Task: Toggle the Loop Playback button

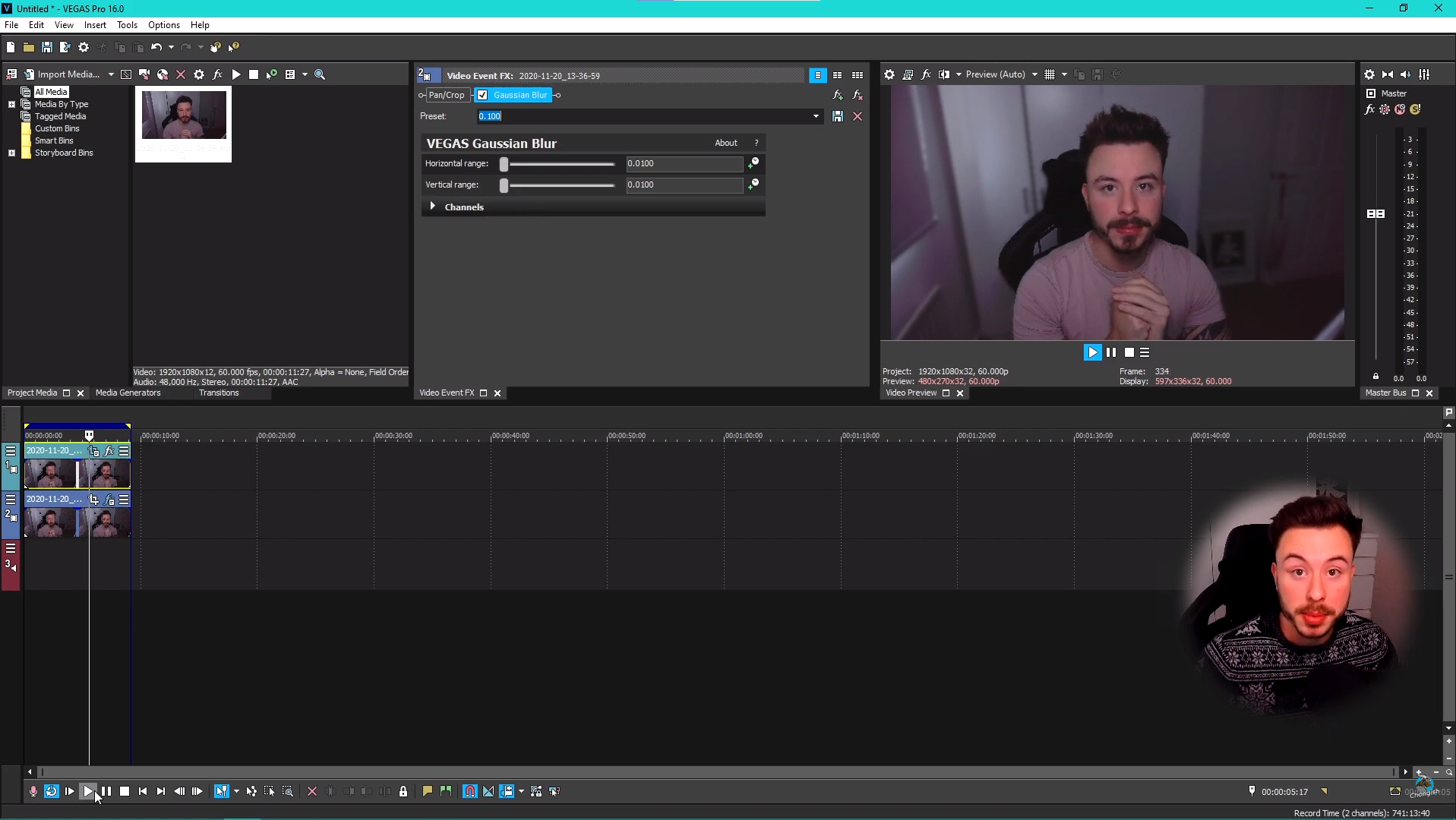Action: tap(51, 791)
